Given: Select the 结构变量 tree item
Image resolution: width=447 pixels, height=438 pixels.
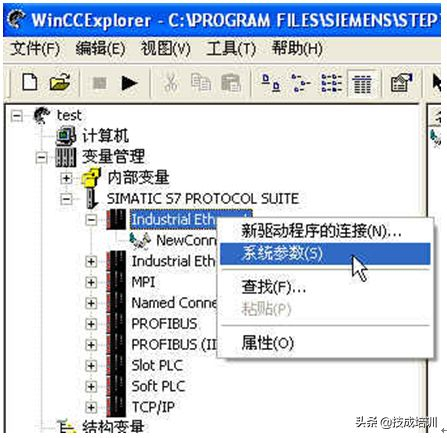Looking at the screenshot, I should [x=113, y=427].
